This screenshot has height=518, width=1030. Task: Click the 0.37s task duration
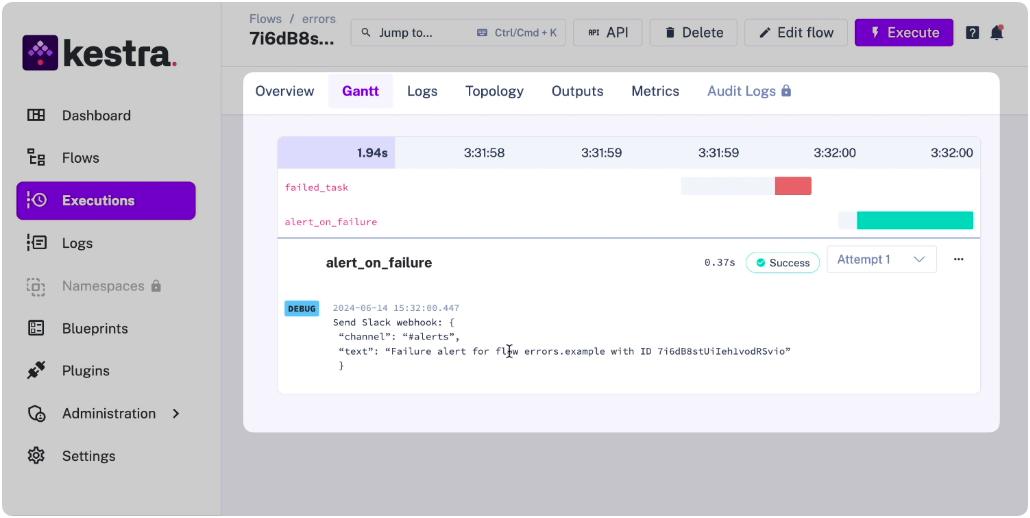(x=719, y=263)
